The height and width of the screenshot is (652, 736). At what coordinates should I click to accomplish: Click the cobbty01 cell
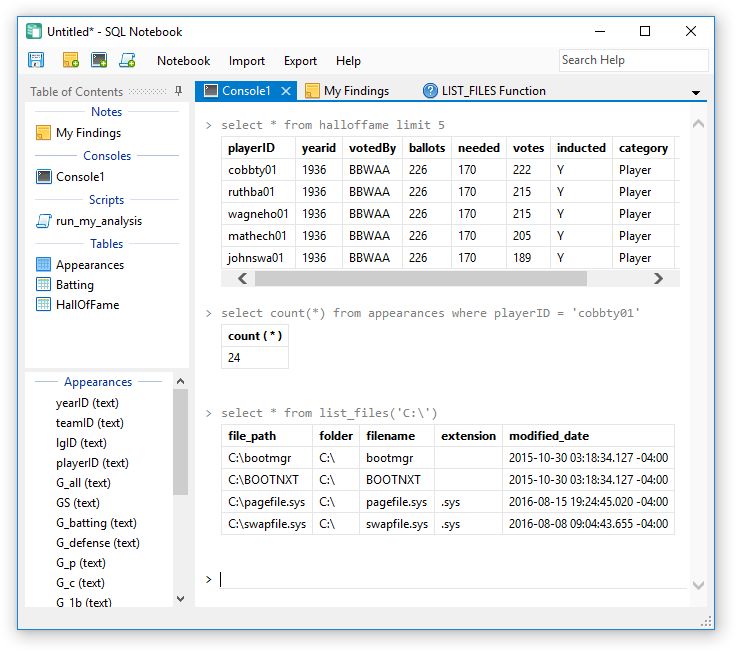click(258, 170)
